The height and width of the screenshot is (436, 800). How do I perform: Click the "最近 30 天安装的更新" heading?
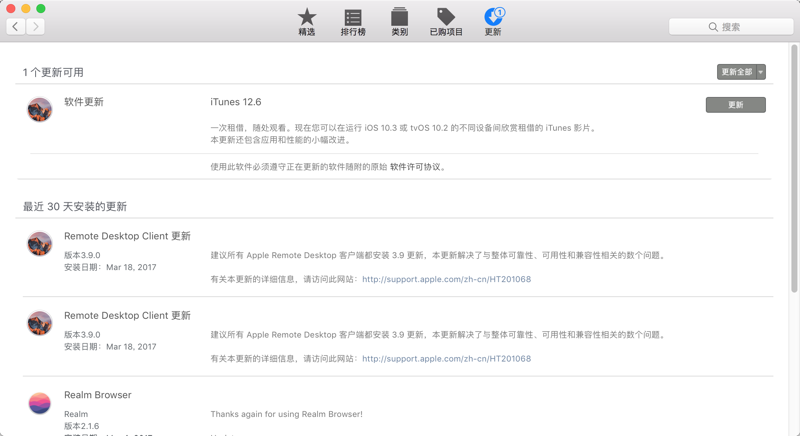point(75,207)
